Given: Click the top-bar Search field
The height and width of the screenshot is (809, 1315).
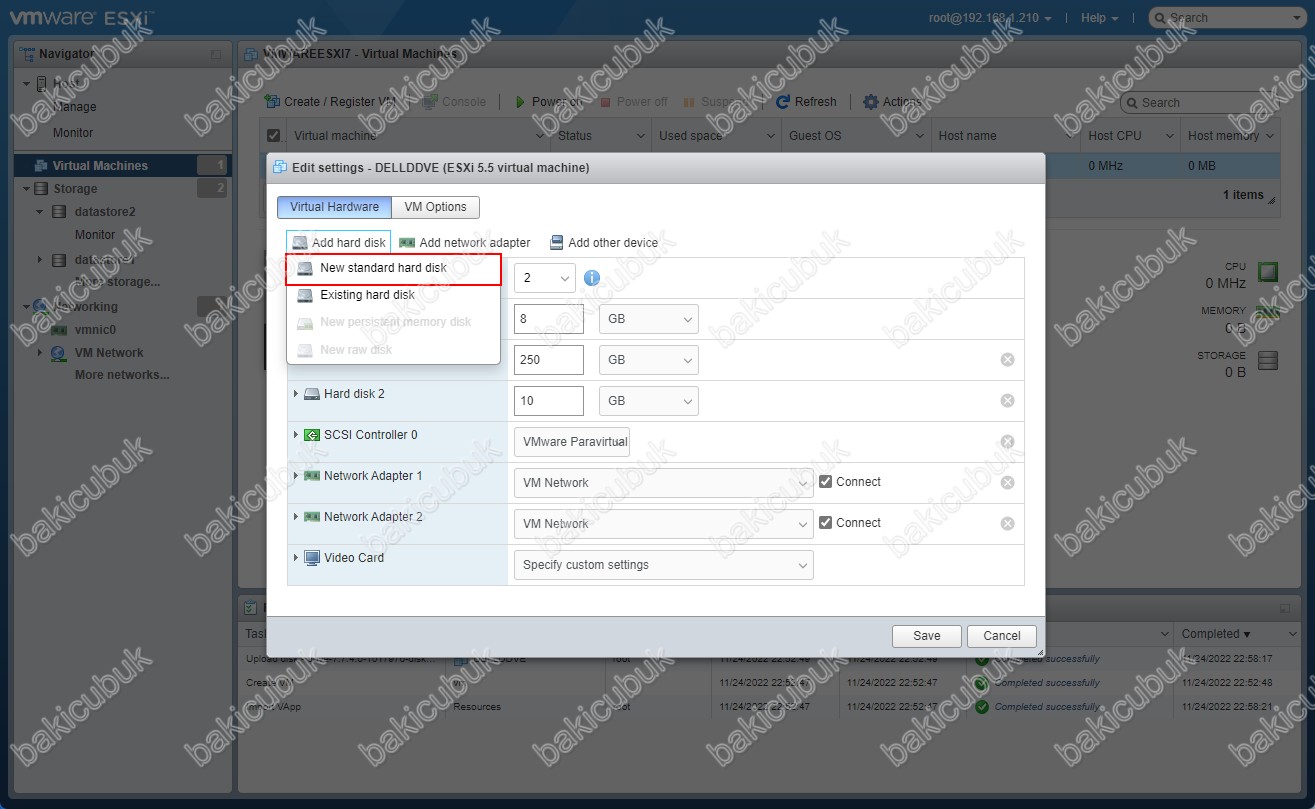Looking at the screenshot, I should [1225, 18].
